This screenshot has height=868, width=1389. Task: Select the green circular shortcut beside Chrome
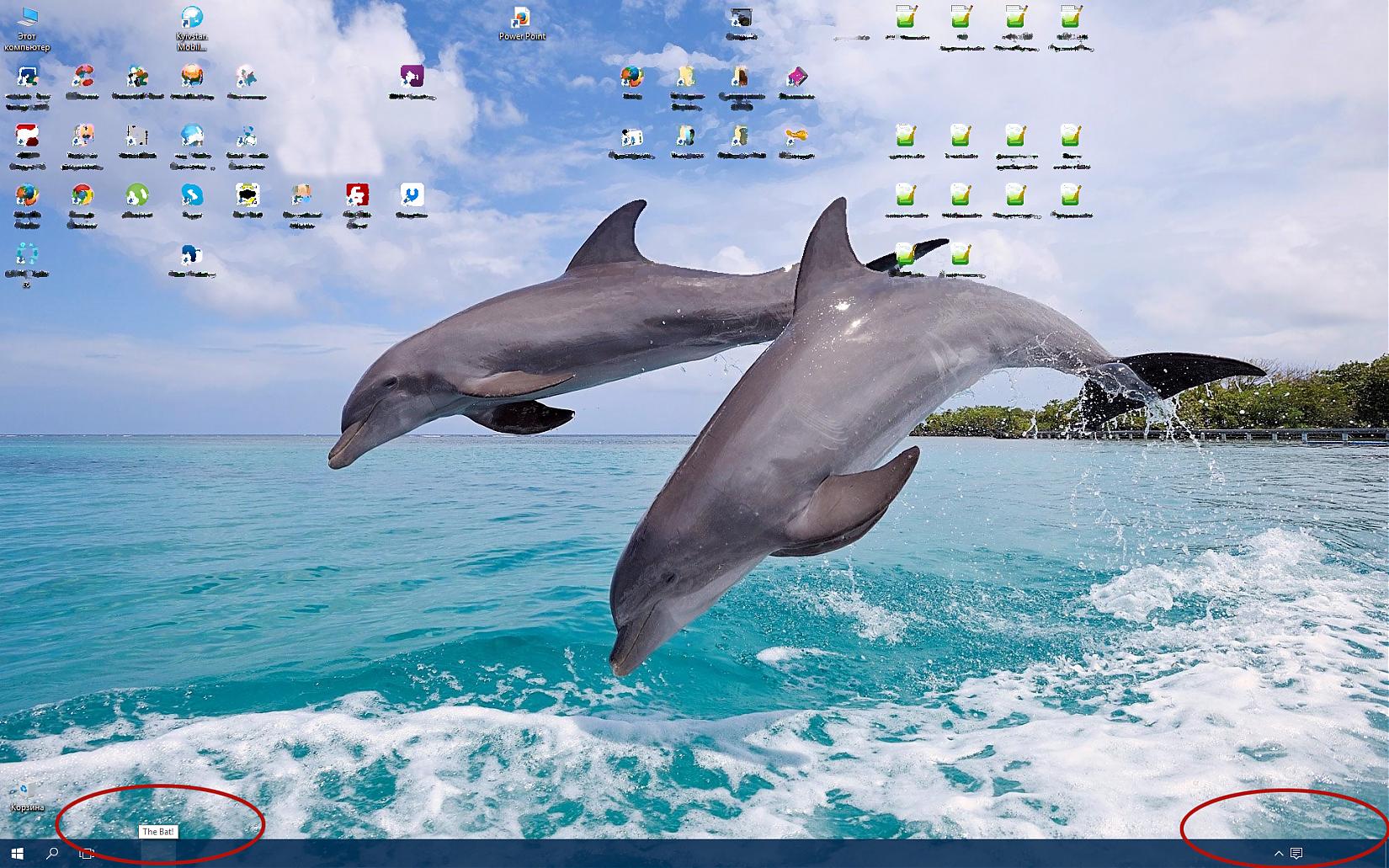point(137,196)
